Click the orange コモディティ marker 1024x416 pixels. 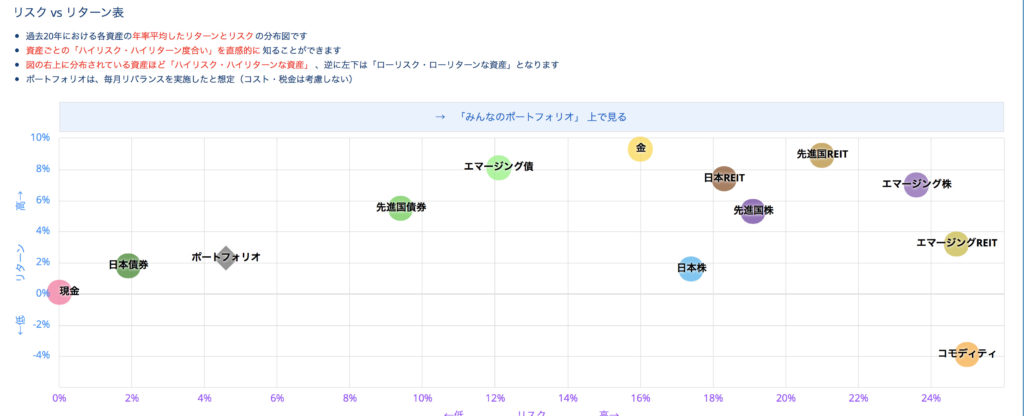967,354
